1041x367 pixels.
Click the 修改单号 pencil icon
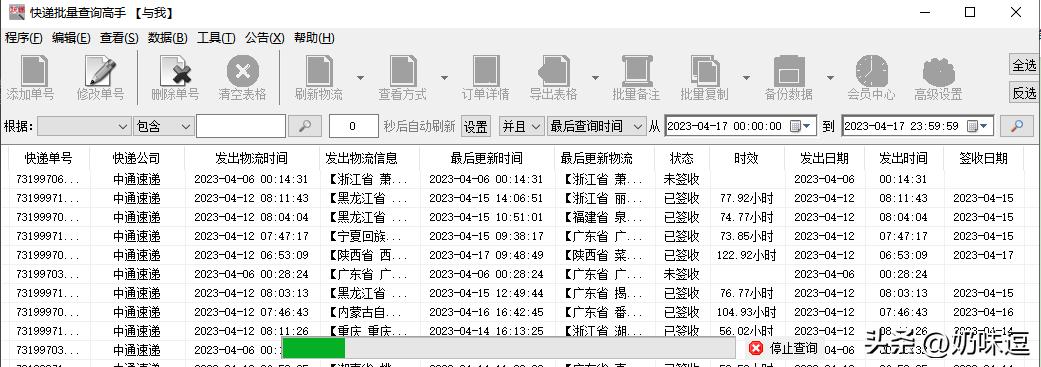coord(100,72)
